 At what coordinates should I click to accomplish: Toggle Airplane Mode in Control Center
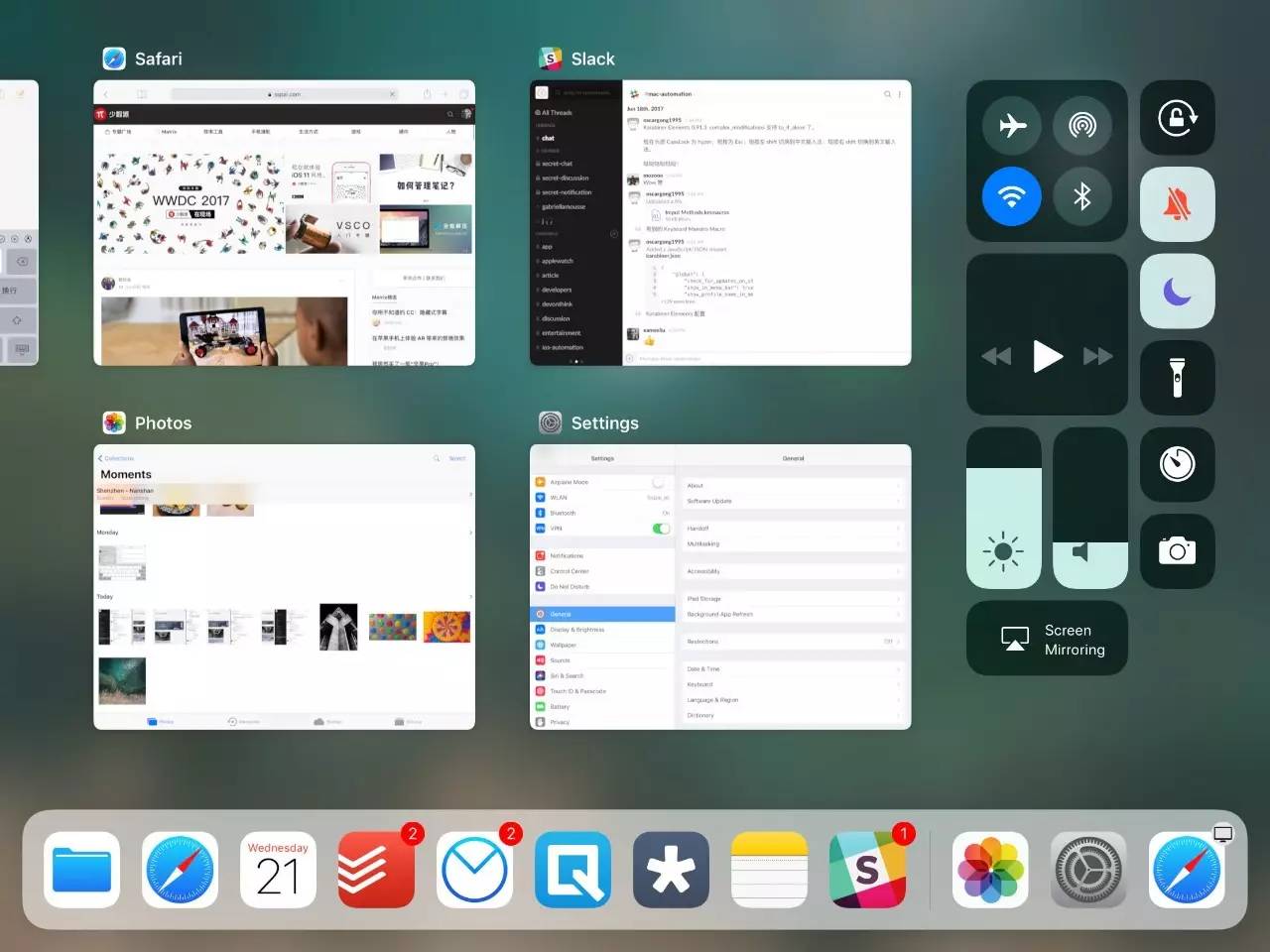tap(1012, 125)
